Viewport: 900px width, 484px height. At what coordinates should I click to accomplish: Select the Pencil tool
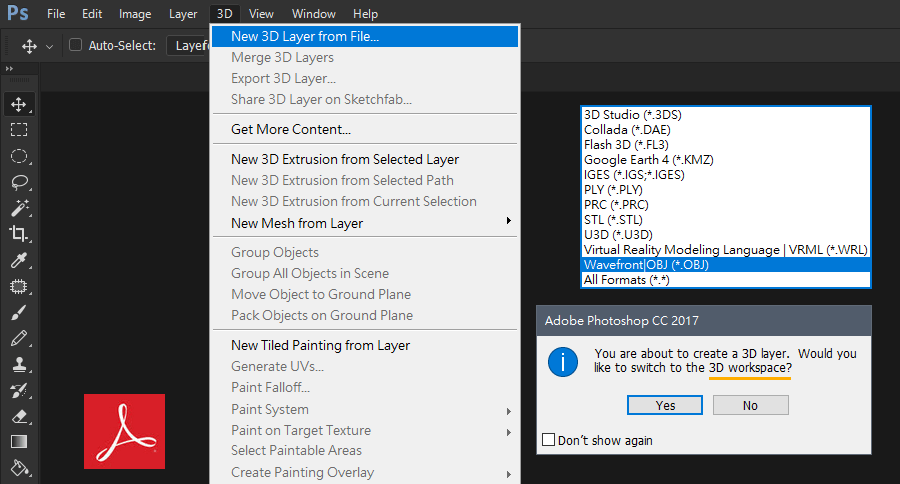(19, 338)
